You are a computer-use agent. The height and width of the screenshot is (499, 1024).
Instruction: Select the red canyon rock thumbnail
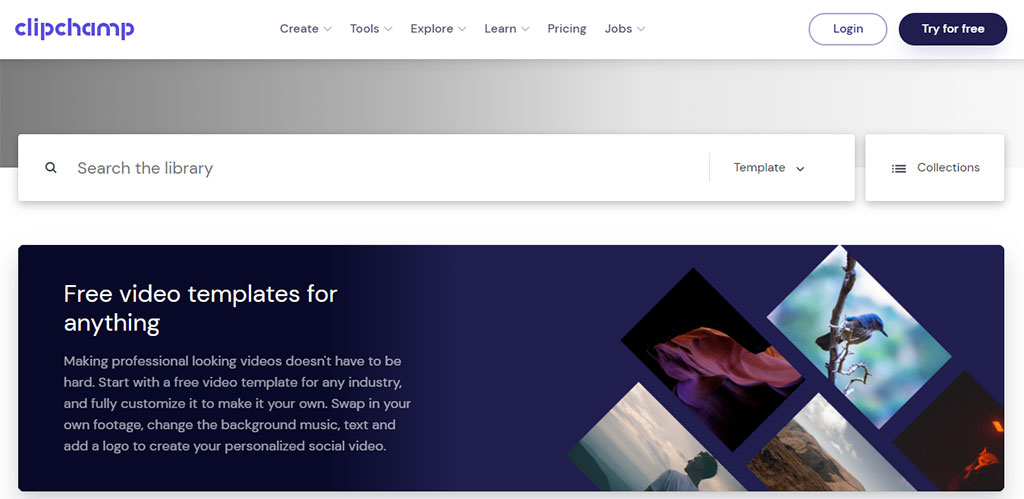point(712,357)
